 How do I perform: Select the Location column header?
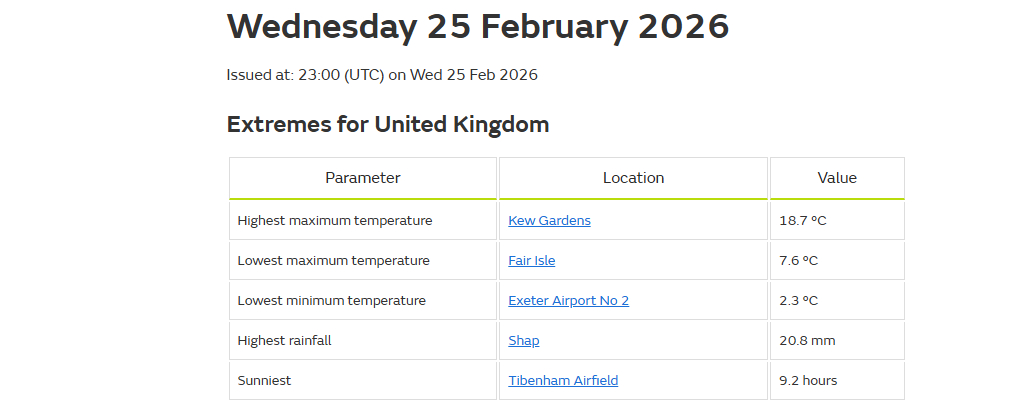point(633,178)
